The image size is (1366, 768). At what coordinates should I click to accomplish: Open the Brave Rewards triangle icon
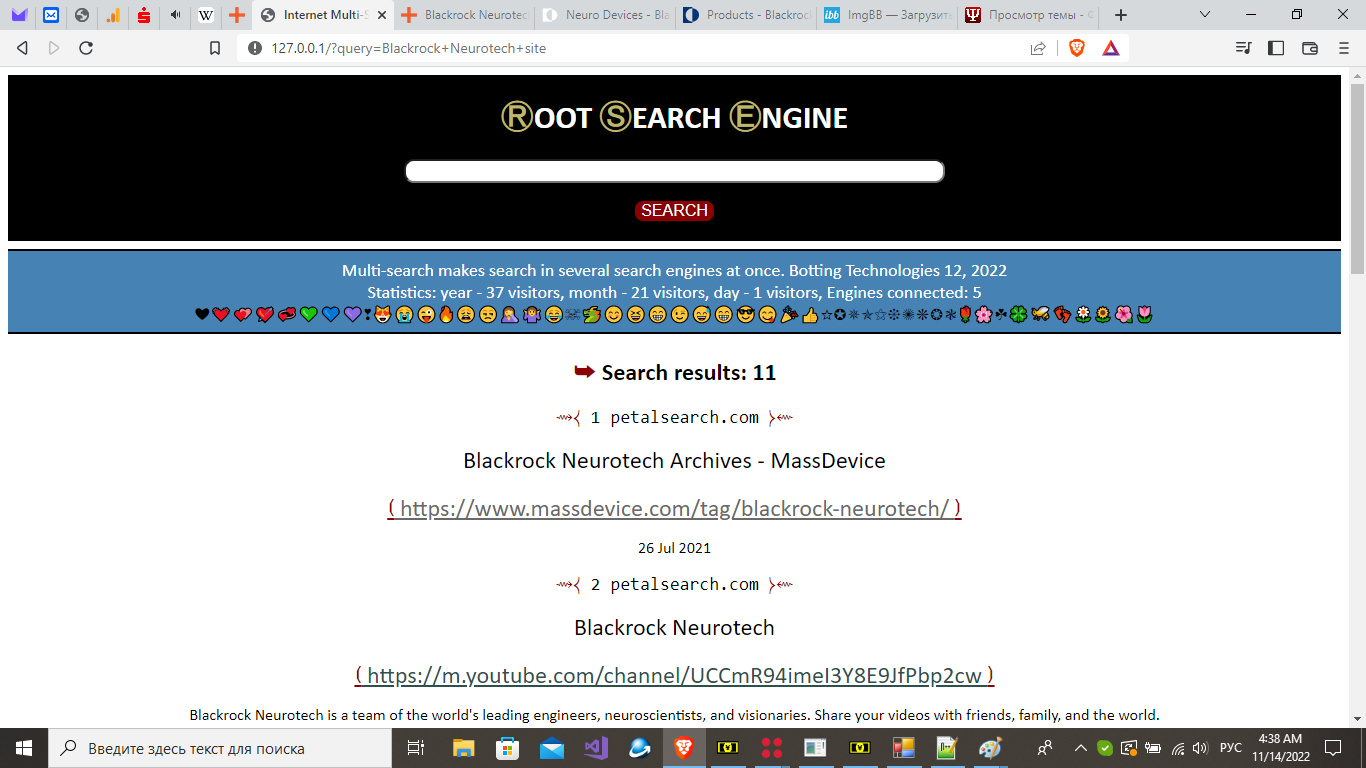click(1111, 48)
